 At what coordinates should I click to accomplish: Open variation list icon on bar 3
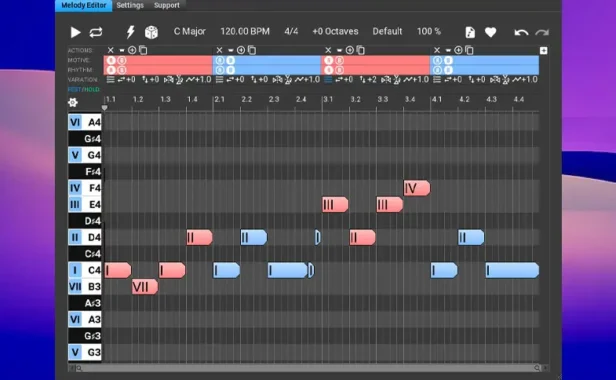[x=328, y=80]
